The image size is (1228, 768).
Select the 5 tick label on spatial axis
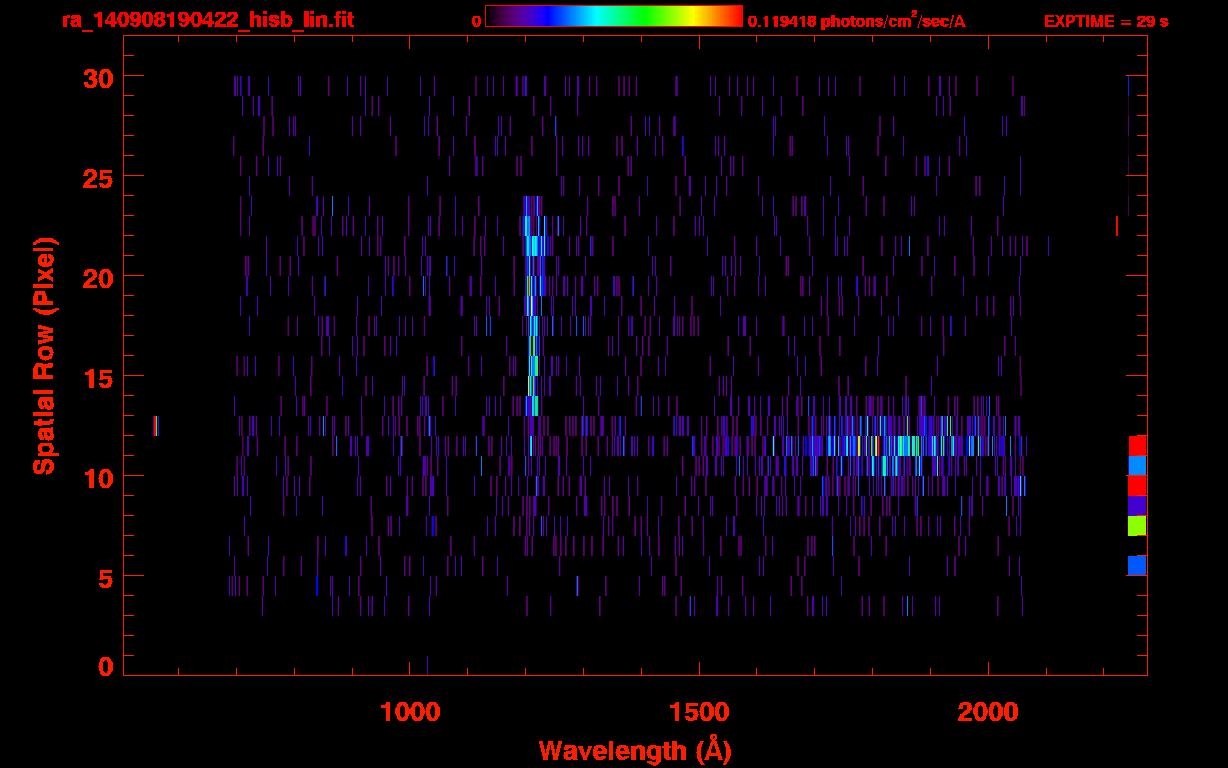pos(105,577)
